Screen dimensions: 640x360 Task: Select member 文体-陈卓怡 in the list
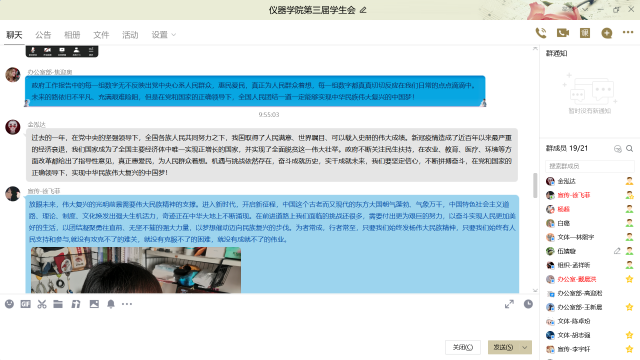coord(589,321)
